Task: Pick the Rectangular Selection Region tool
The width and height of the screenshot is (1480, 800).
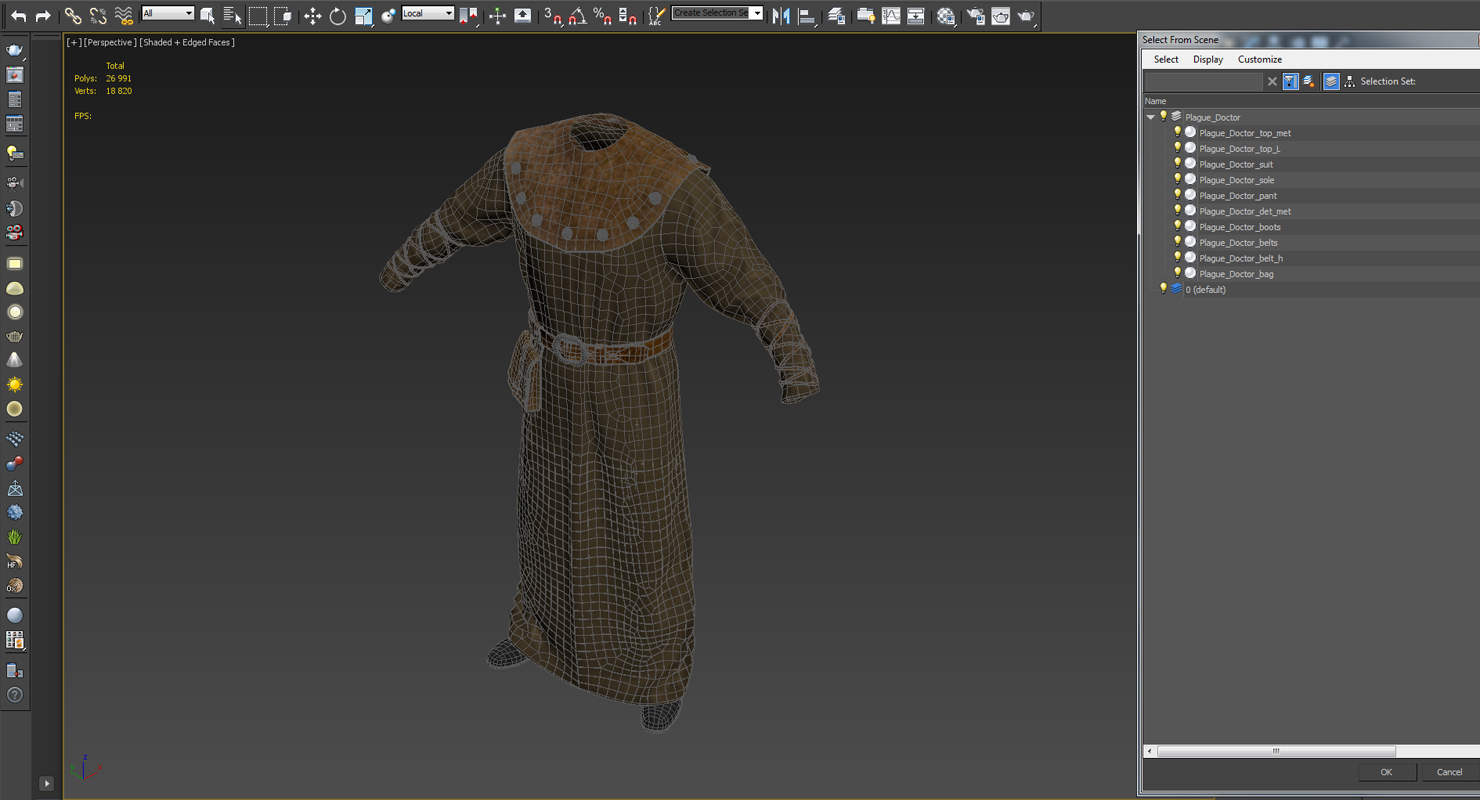Action: (x=258, y=16)
